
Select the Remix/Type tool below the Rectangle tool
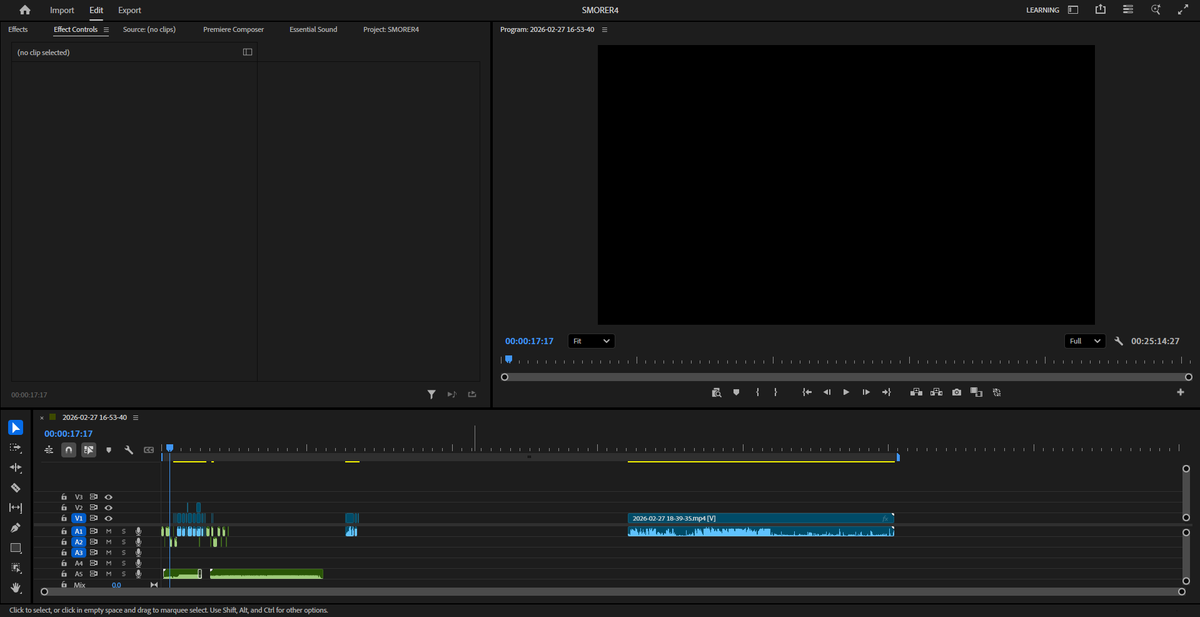click(x=15, y=568)
